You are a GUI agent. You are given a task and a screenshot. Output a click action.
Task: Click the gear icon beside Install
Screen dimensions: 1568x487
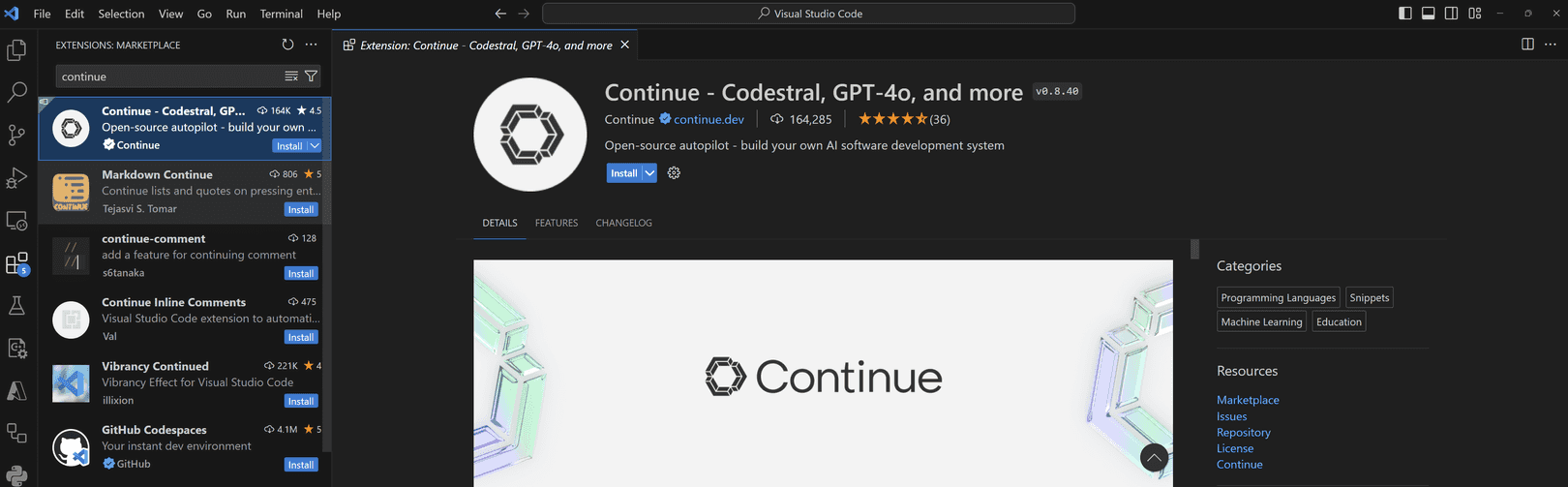(x=675, y=173)
